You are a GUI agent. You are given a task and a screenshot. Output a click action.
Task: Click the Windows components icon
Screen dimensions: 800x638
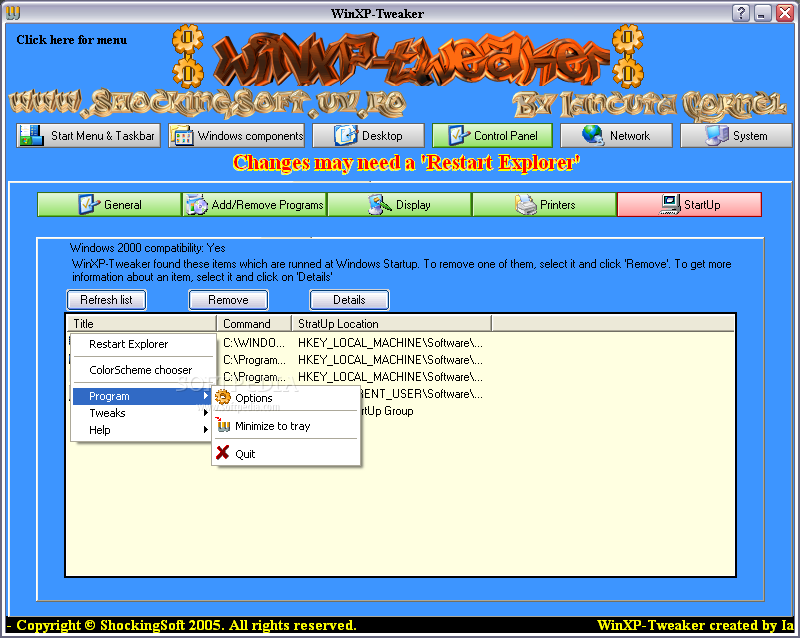[x=182, y=136]
